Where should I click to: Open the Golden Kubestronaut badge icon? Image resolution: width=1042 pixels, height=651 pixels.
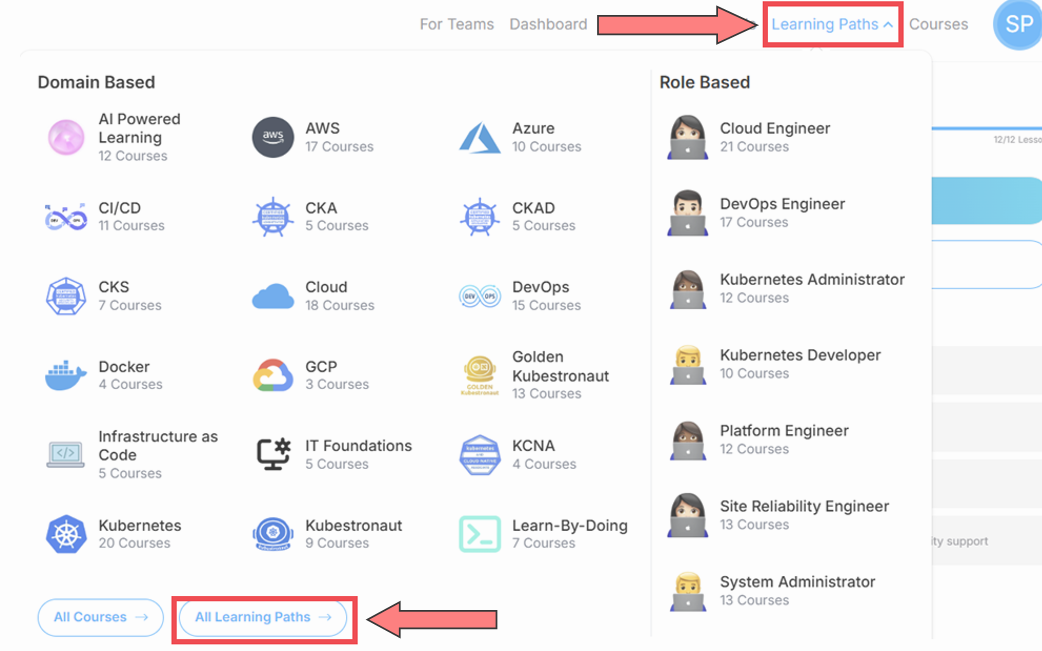(479, 375)
